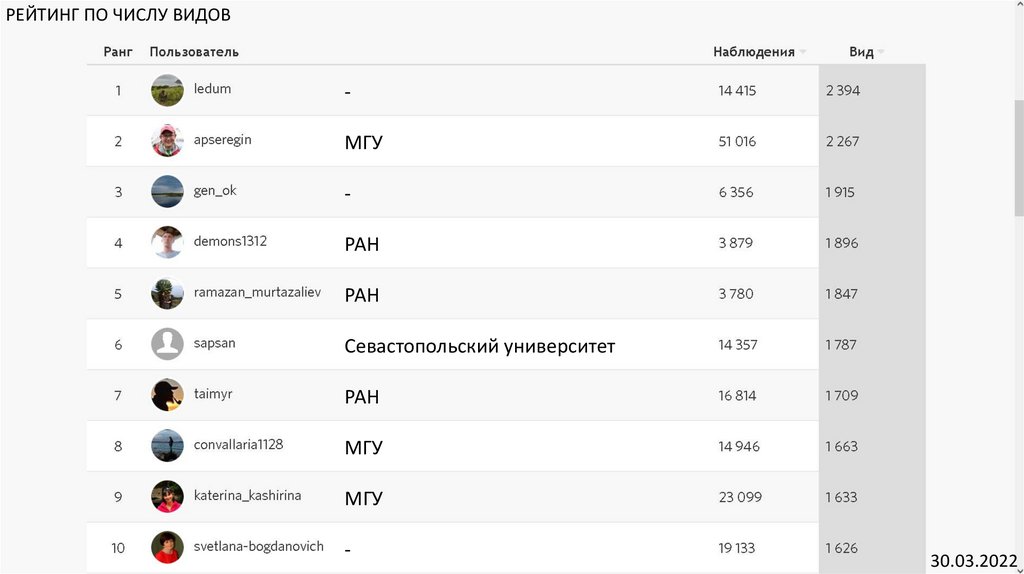The image size is (1024, 574).
Task: Open the apseregin username link
Action: coord(222,140)
